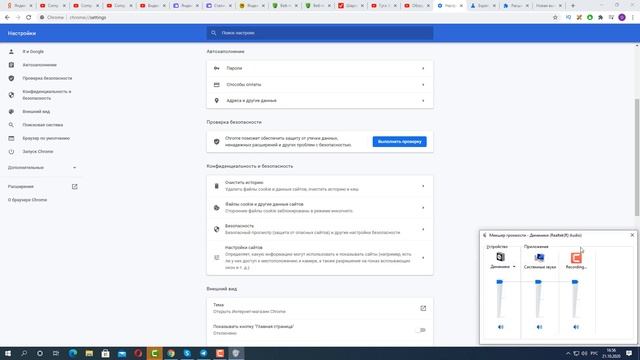Open the purple profile avatar
Viewport: 640px width, 360px height.
coord(622,18)
